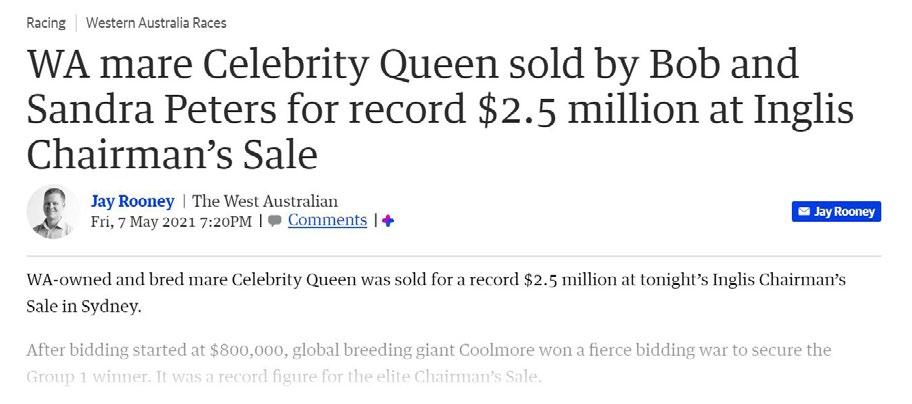Screen dimensions: 912x404
Task: Click the Fri, 7 May 2021 timestamp
Action: pos(171,220)
